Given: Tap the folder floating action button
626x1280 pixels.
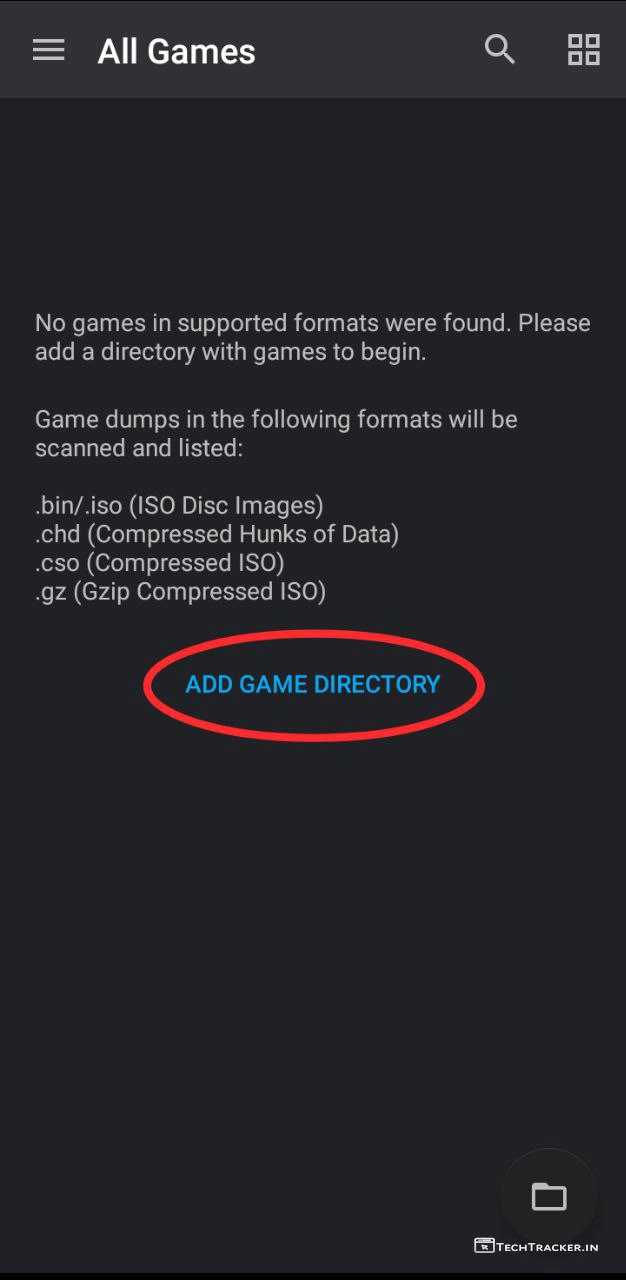Looking at the screenshot, I should coord(548,1196).
